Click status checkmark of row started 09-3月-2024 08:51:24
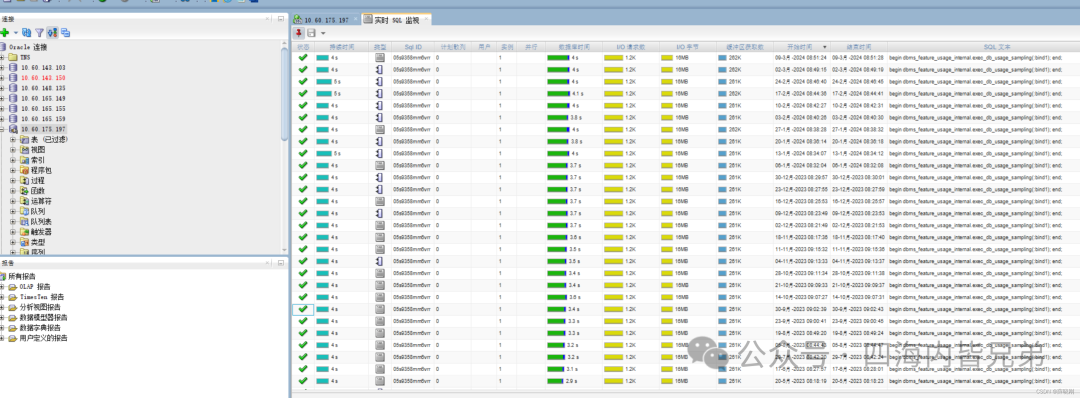 (302, 58)
